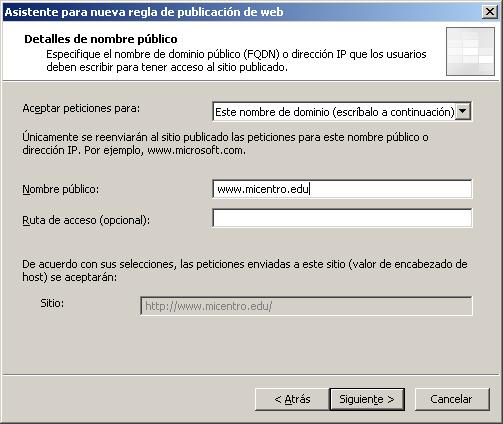The width and height of the screenshot is (503, 424).
Task: Close the web publishing rule wizard window
Action: 490,12
